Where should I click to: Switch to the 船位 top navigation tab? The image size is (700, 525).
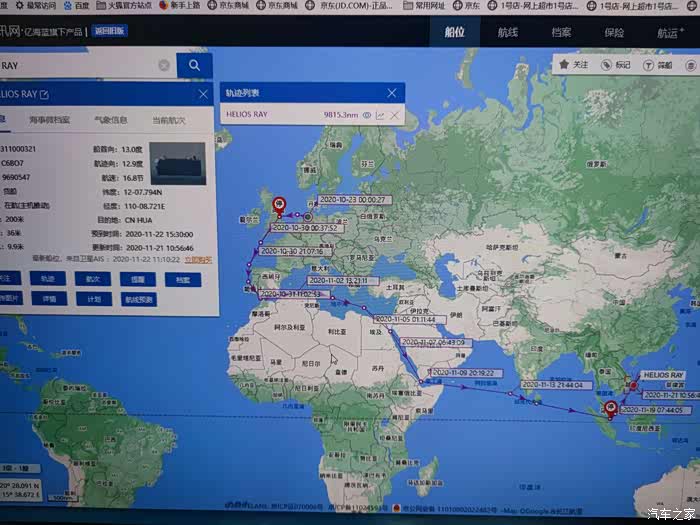454,32
